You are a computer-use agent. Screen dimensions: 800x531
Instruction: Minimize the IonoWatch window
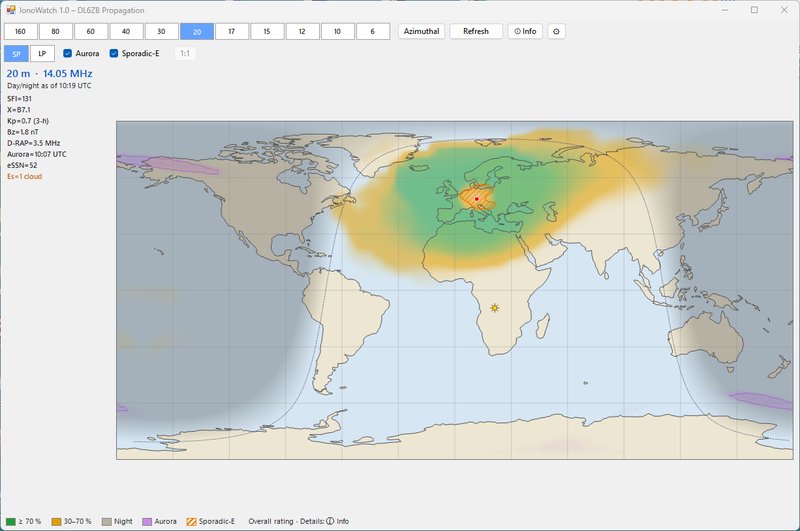tap(725, 10)
